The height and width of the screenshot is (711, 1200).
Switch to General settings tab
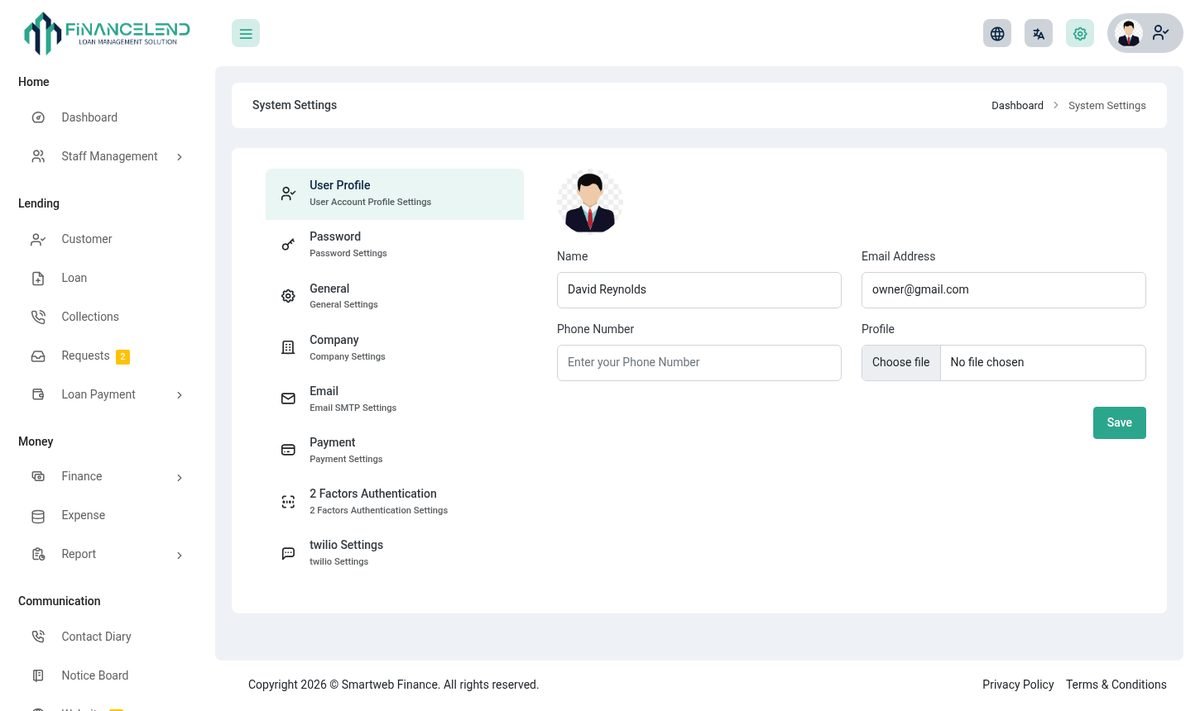pos(395,296)
